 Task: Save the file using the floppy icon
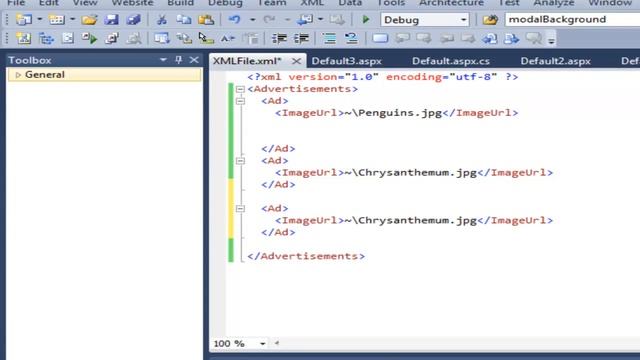[111, 20]
